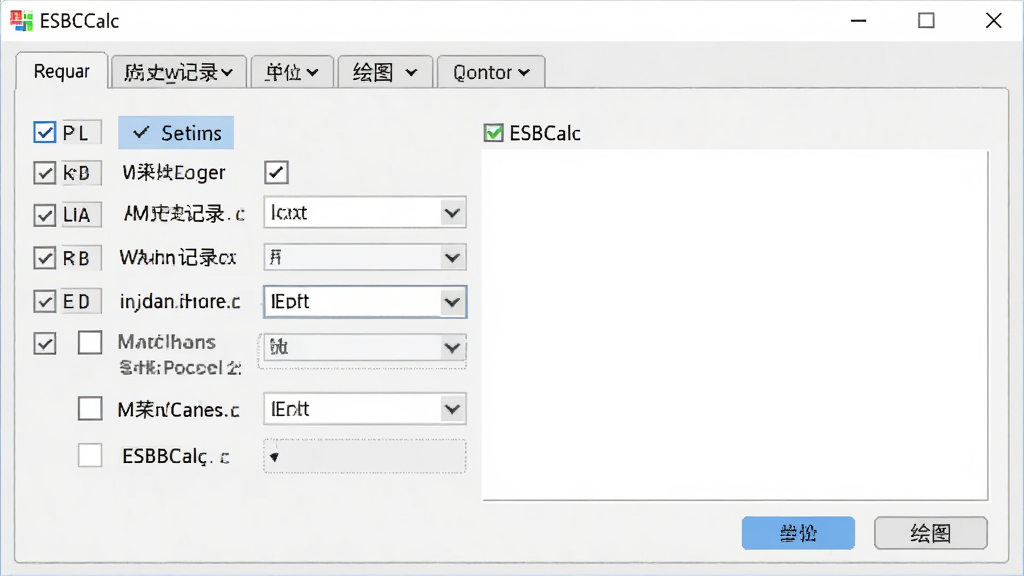The image size is (1024, 576).
Task: Click the ESBBCalc.c label text
Action: coord(175,456)
